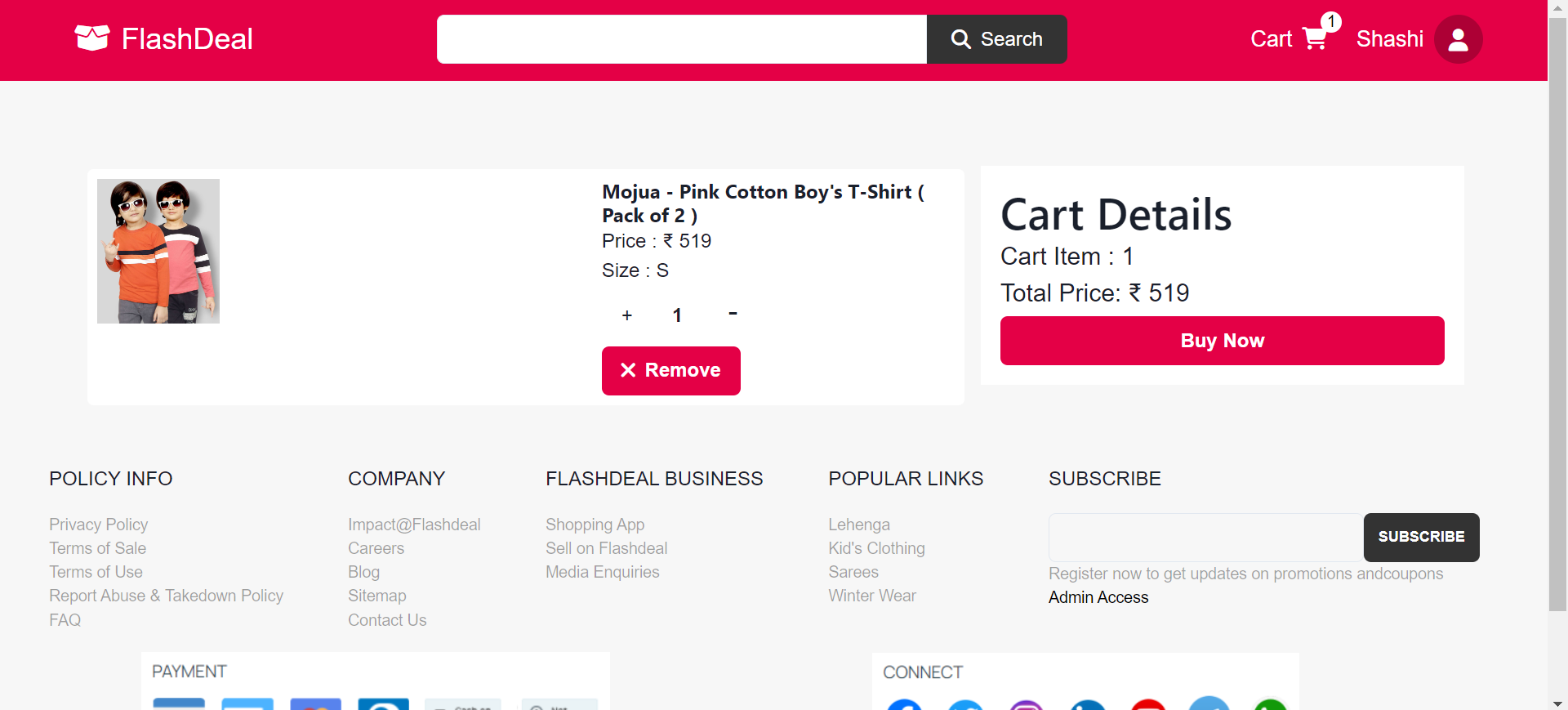1568x710 pixels.
Task: Open the FAQ footer link
Action: coord(65,620)
